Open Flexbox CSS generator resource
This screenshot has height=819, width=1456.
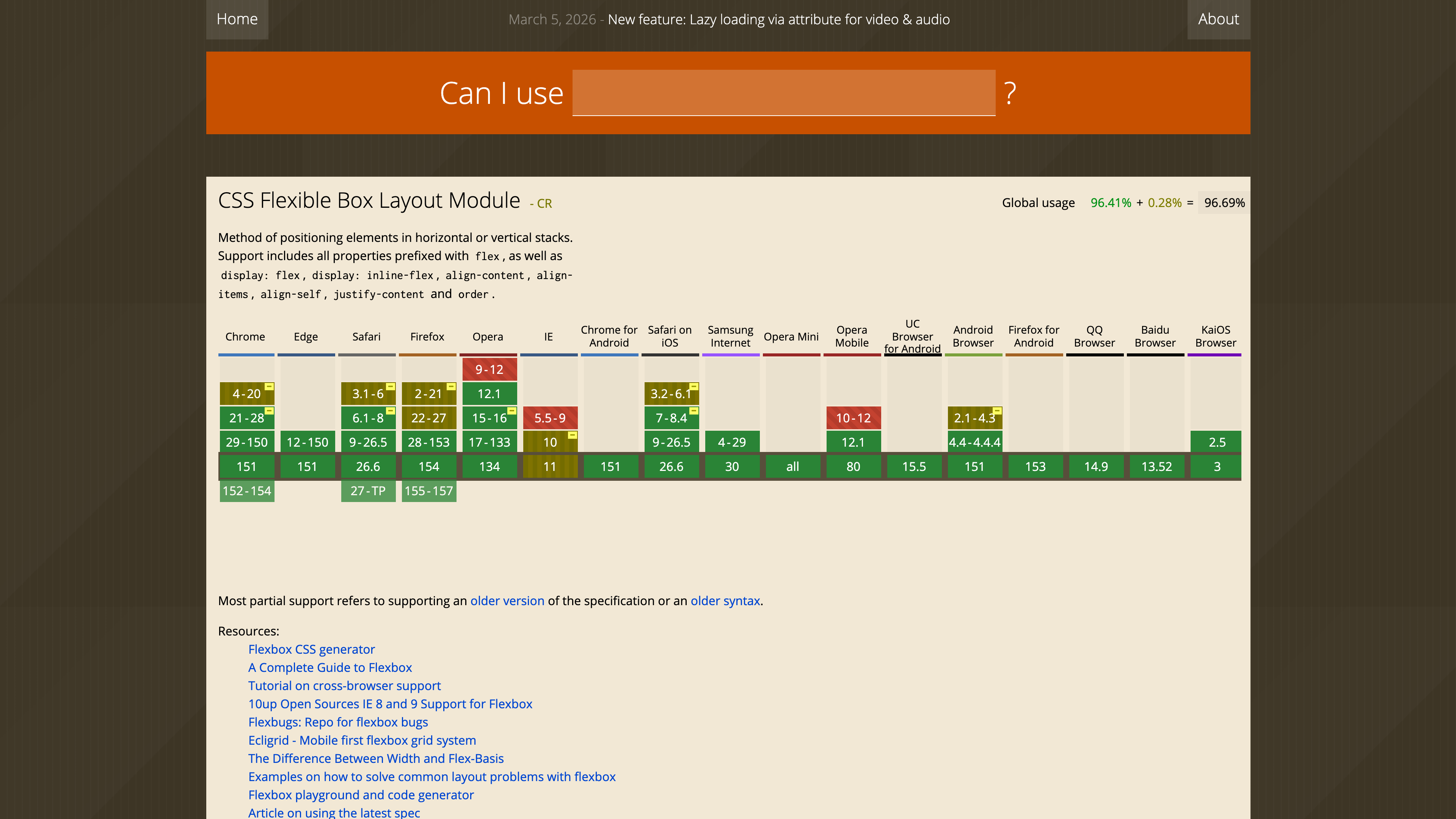click(311, 650)
